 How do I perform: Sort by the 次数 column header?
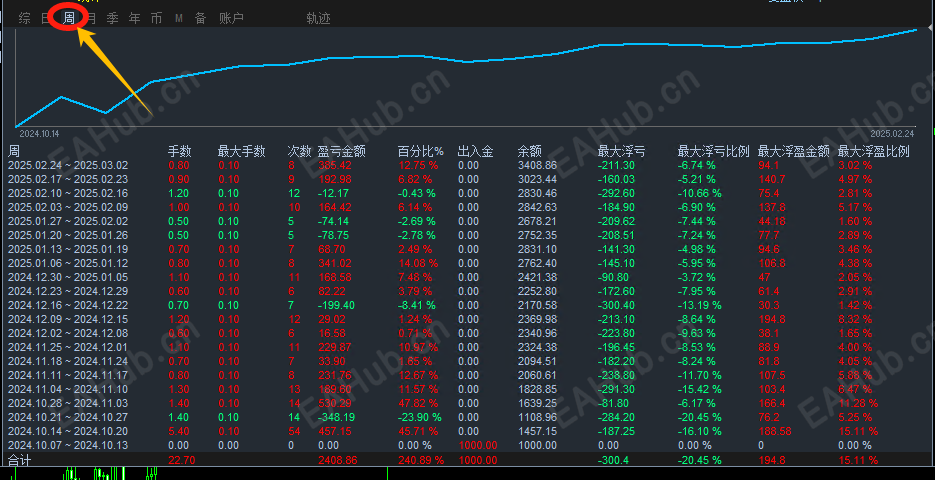tap(299, 151)
